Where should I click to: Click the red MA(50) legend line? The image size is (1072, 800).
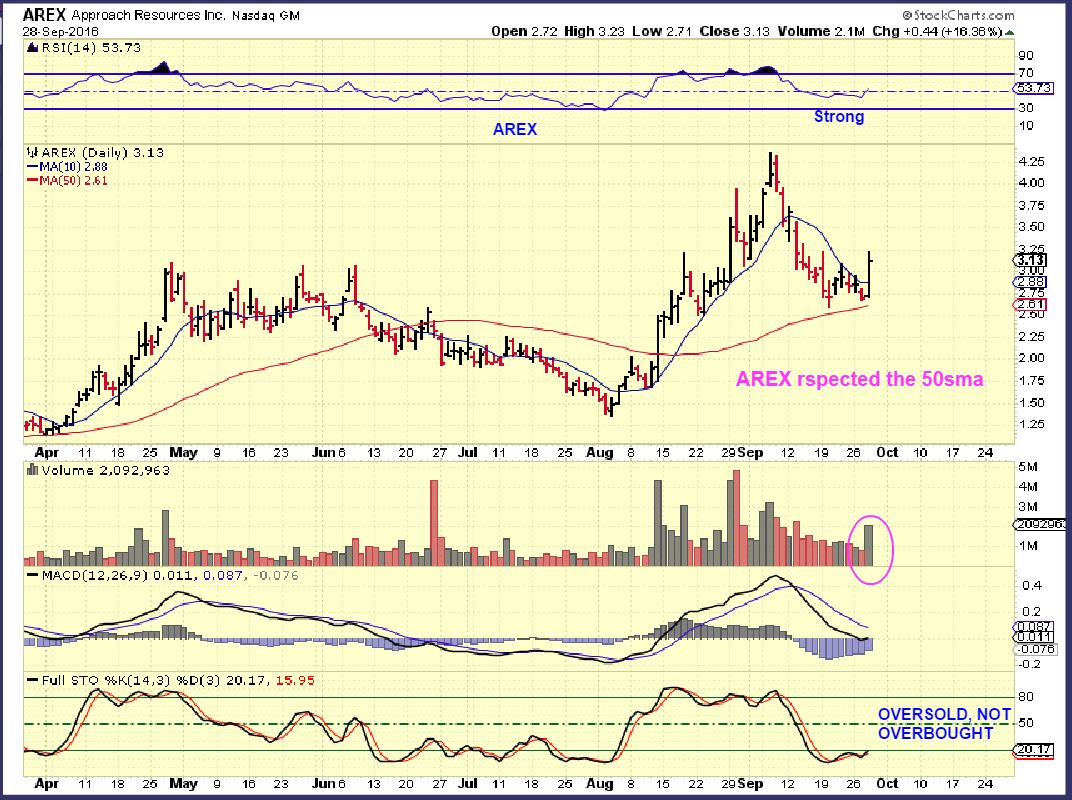(32, 181)
